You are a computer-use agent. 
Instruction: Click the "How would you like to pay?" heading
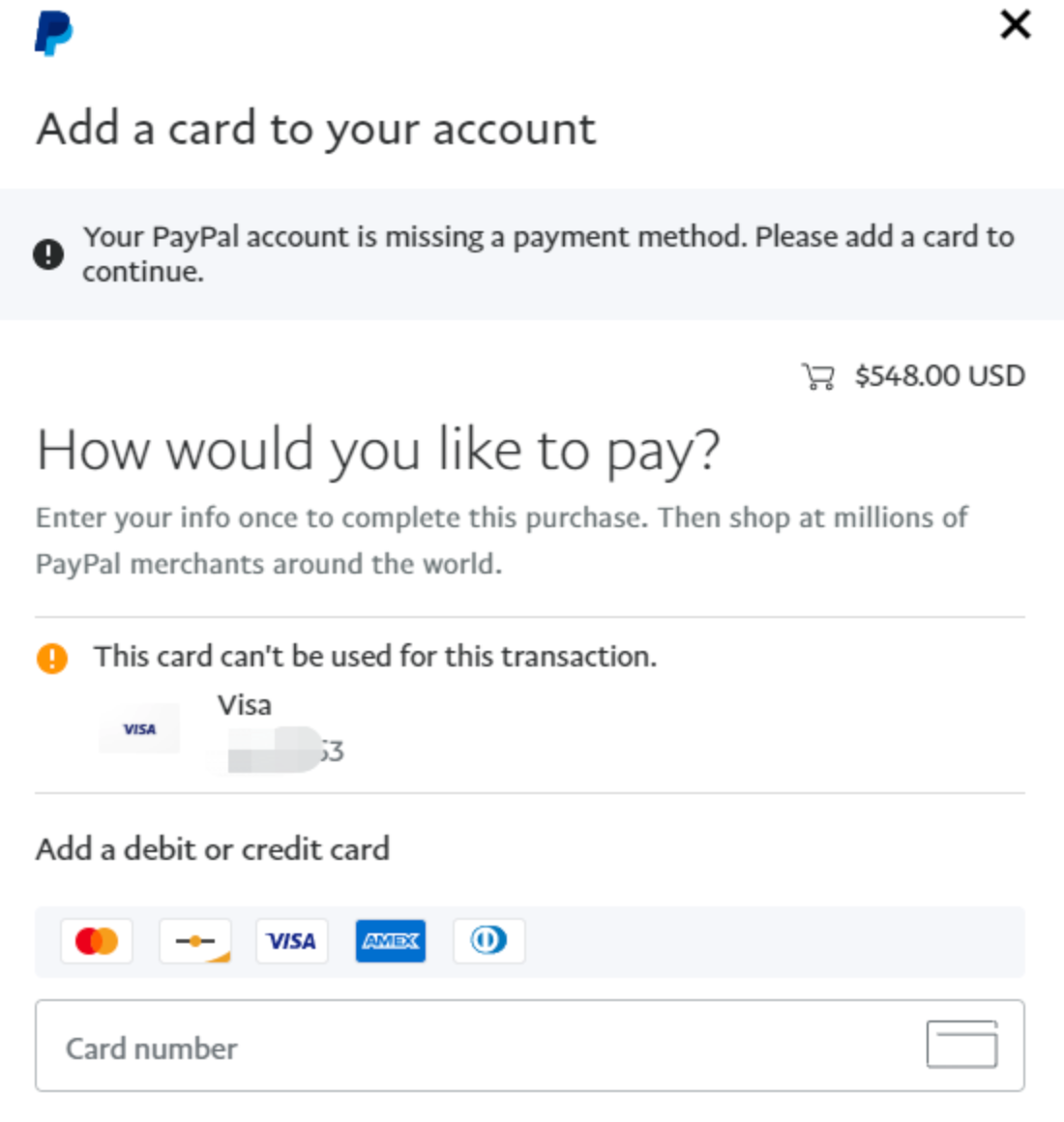(x=378, y=451)
